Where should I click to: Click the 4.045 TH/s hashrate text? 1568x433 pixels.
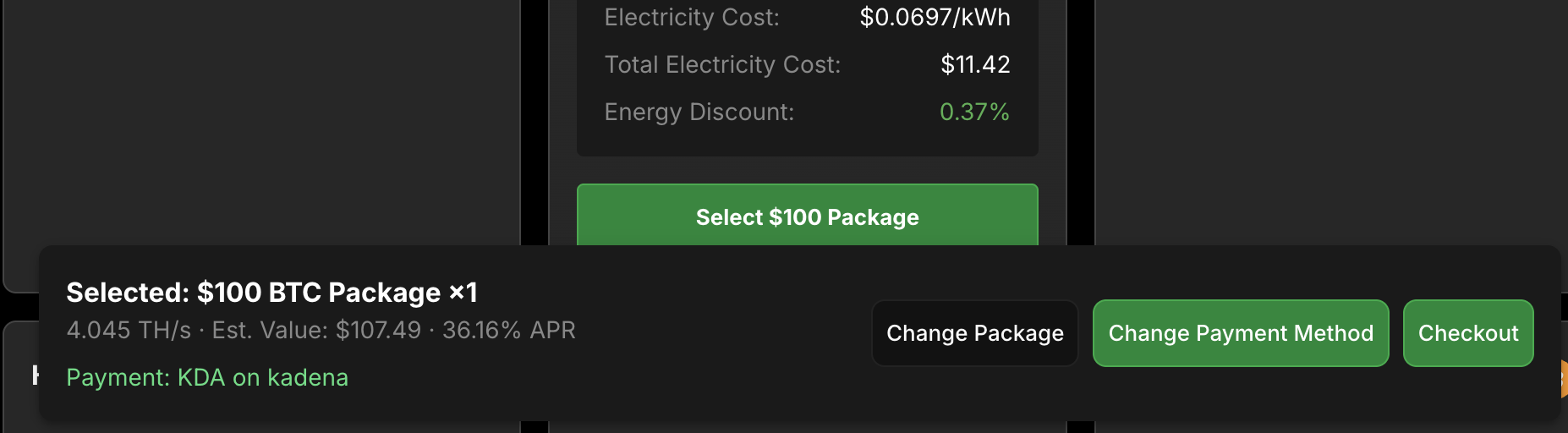(129, 330)
